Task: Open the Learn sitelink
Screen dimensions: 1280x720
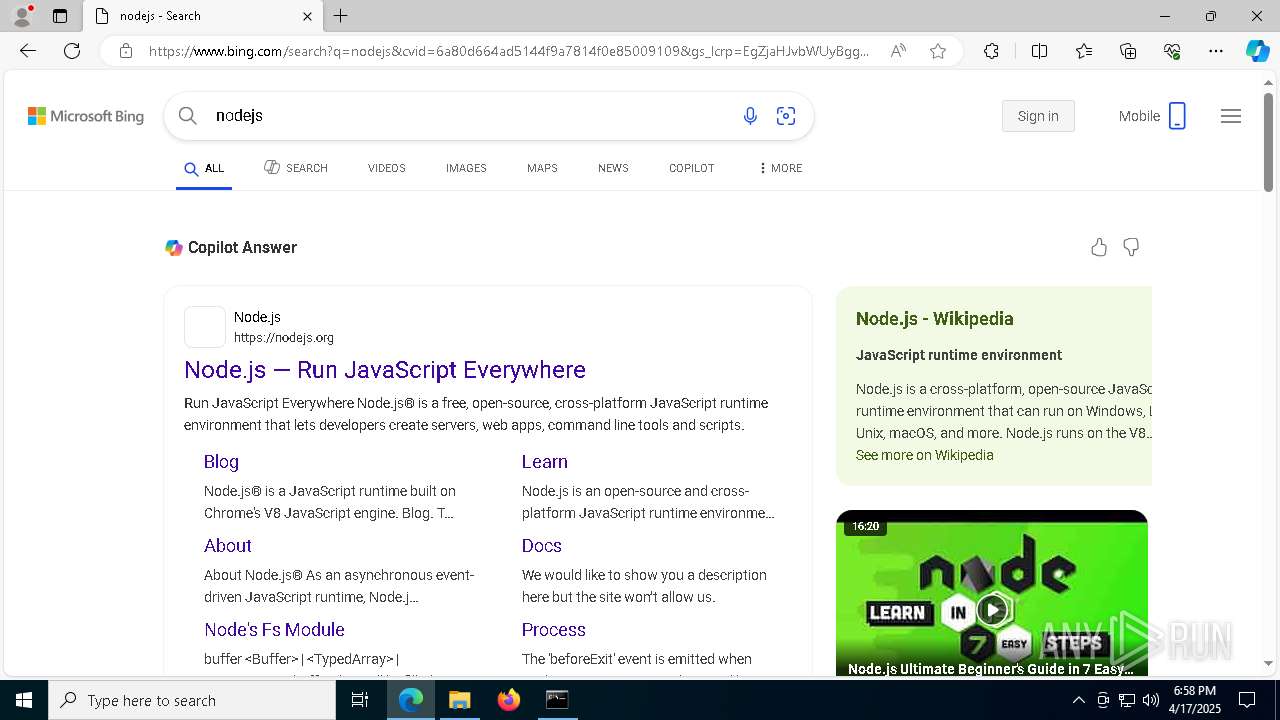Action: pos(544,462)
